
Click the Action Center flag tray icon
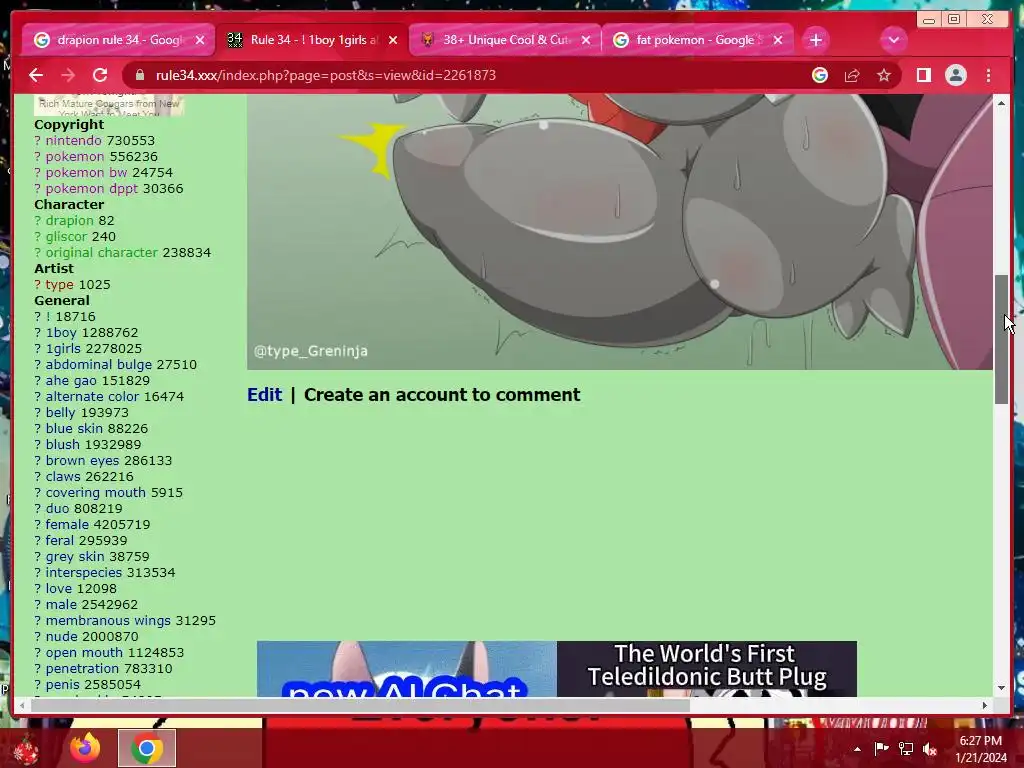(x=881, y=749)
